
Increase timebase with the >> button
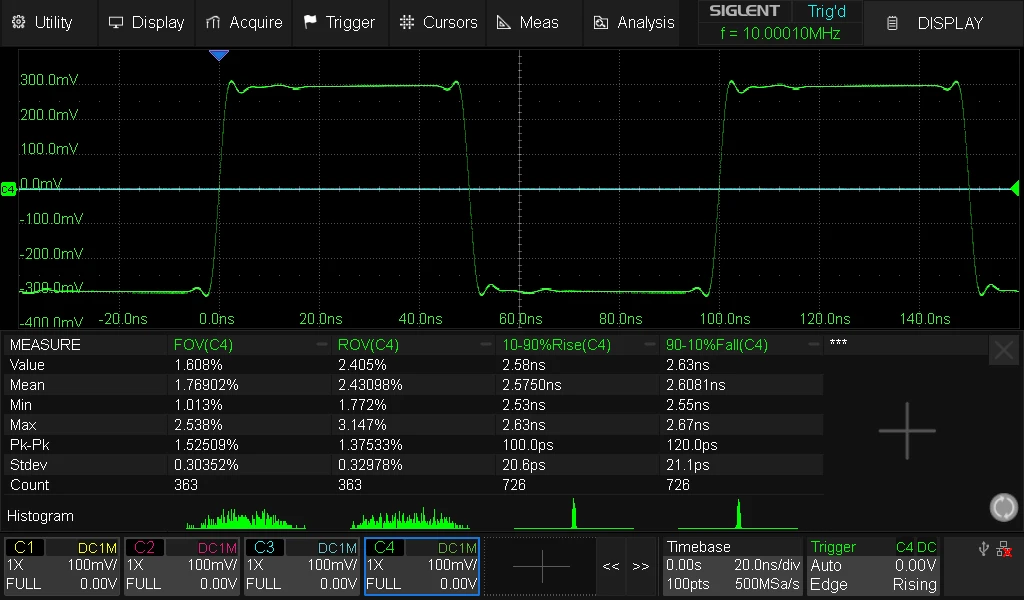641,566
